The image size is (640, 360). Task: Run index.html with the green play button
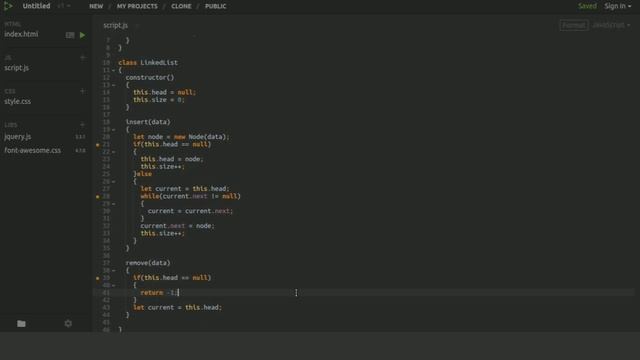click(82, 35)
